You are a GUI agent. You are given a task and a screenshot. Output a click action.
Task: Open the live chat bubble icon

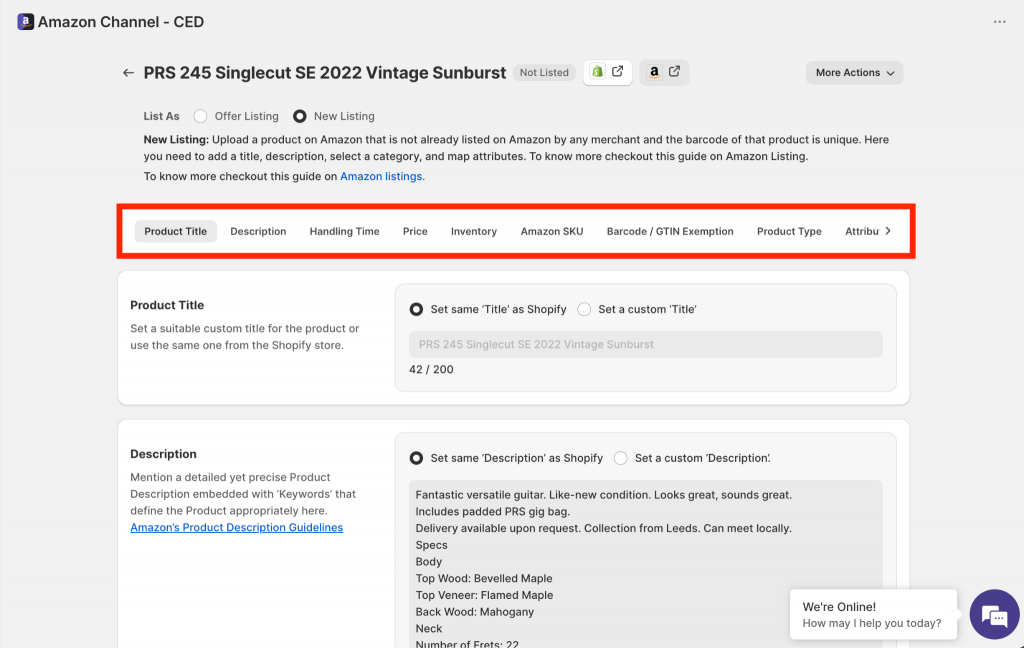click(x=994, y=614)
